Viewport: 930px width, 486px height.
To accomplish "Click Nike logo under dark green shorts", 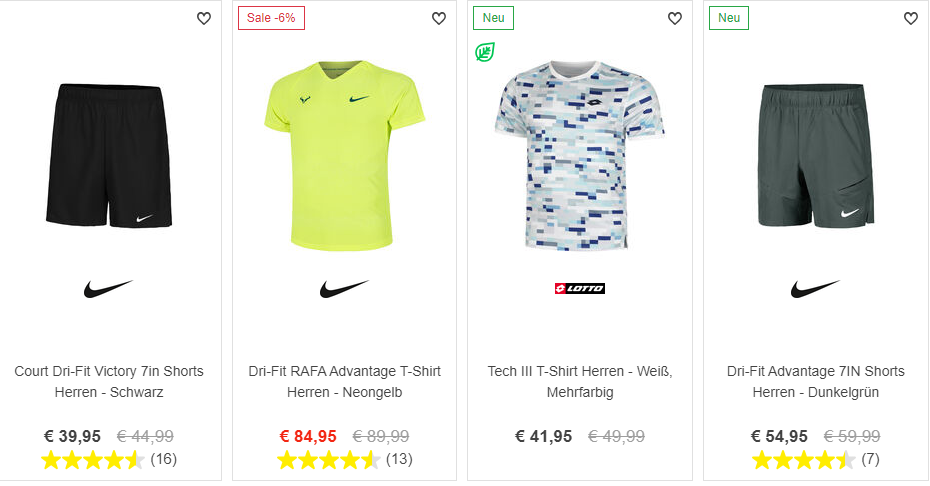I will click(815, 289).
